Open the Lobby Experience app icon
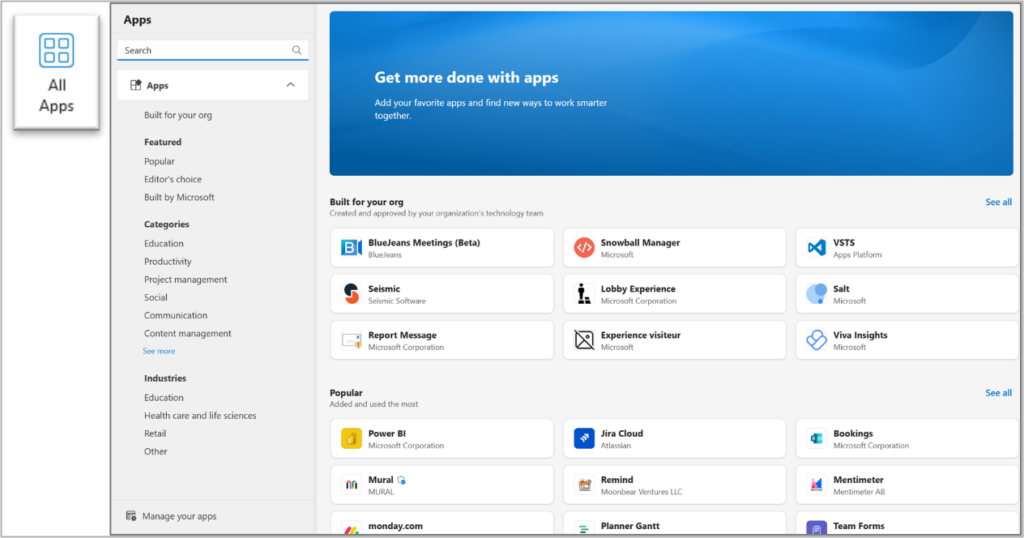 pos(584,294)
